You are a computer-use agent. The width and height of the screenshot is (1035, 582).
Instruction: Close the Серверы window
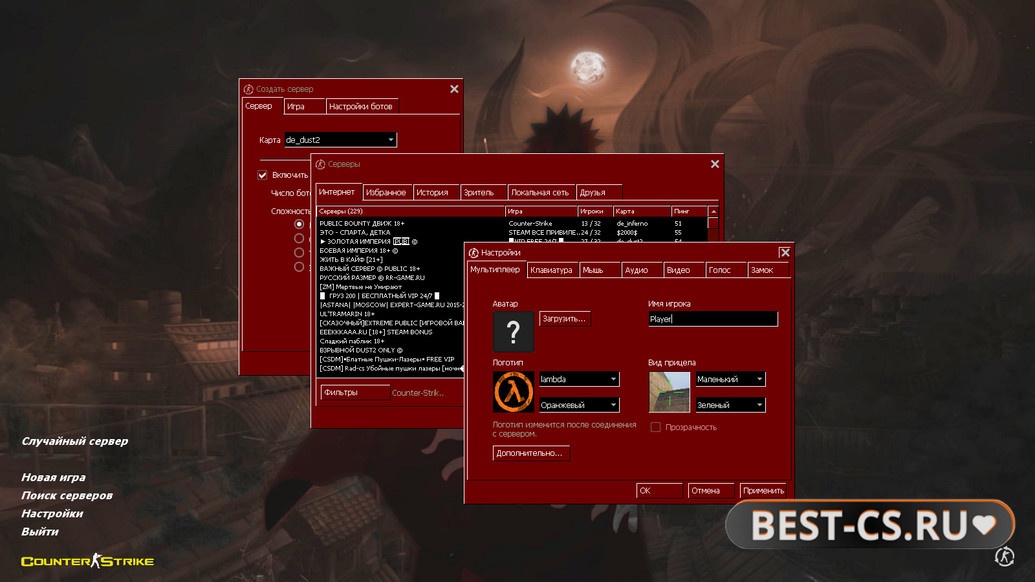(x=715, y=164)
